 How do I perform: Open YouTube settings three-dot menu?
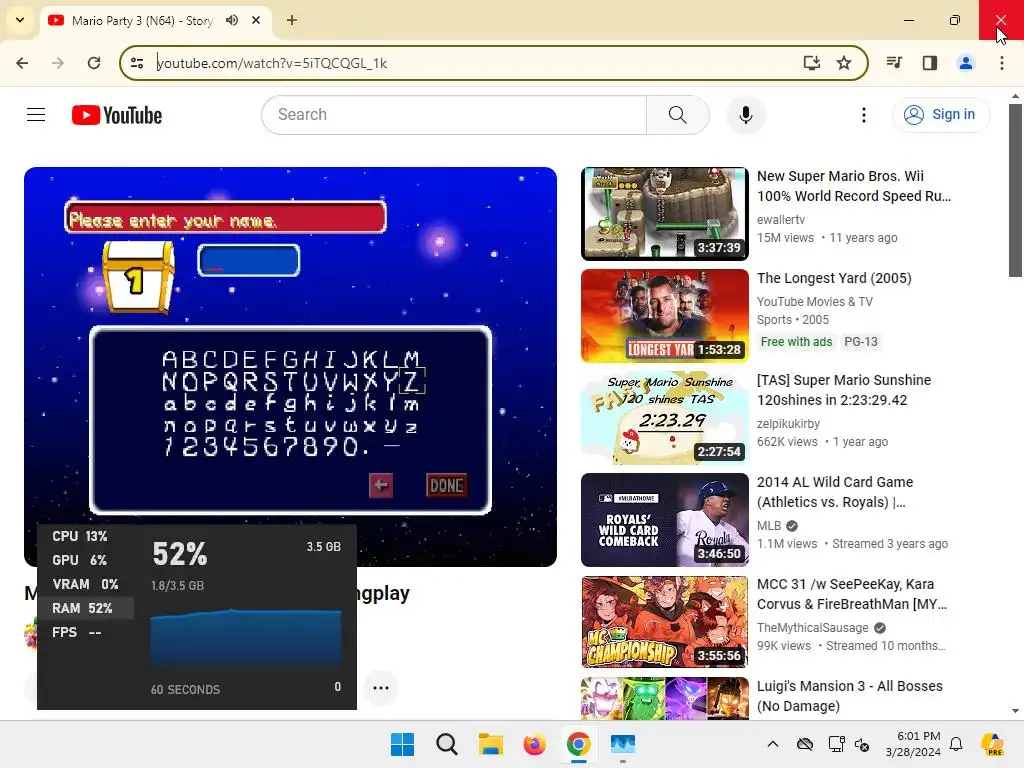click(x=864, y=115)
